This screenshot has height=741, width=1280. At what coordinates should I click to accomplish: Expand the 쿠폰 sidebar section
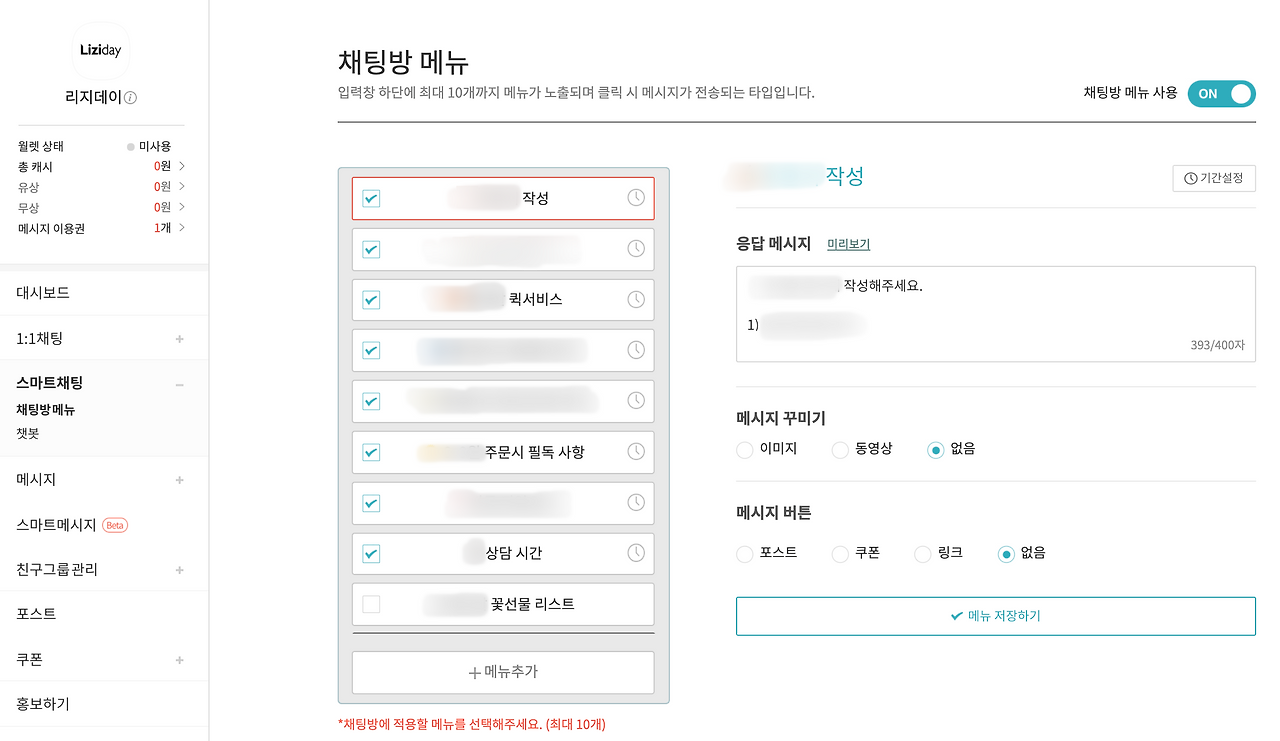tap(178, 659)
